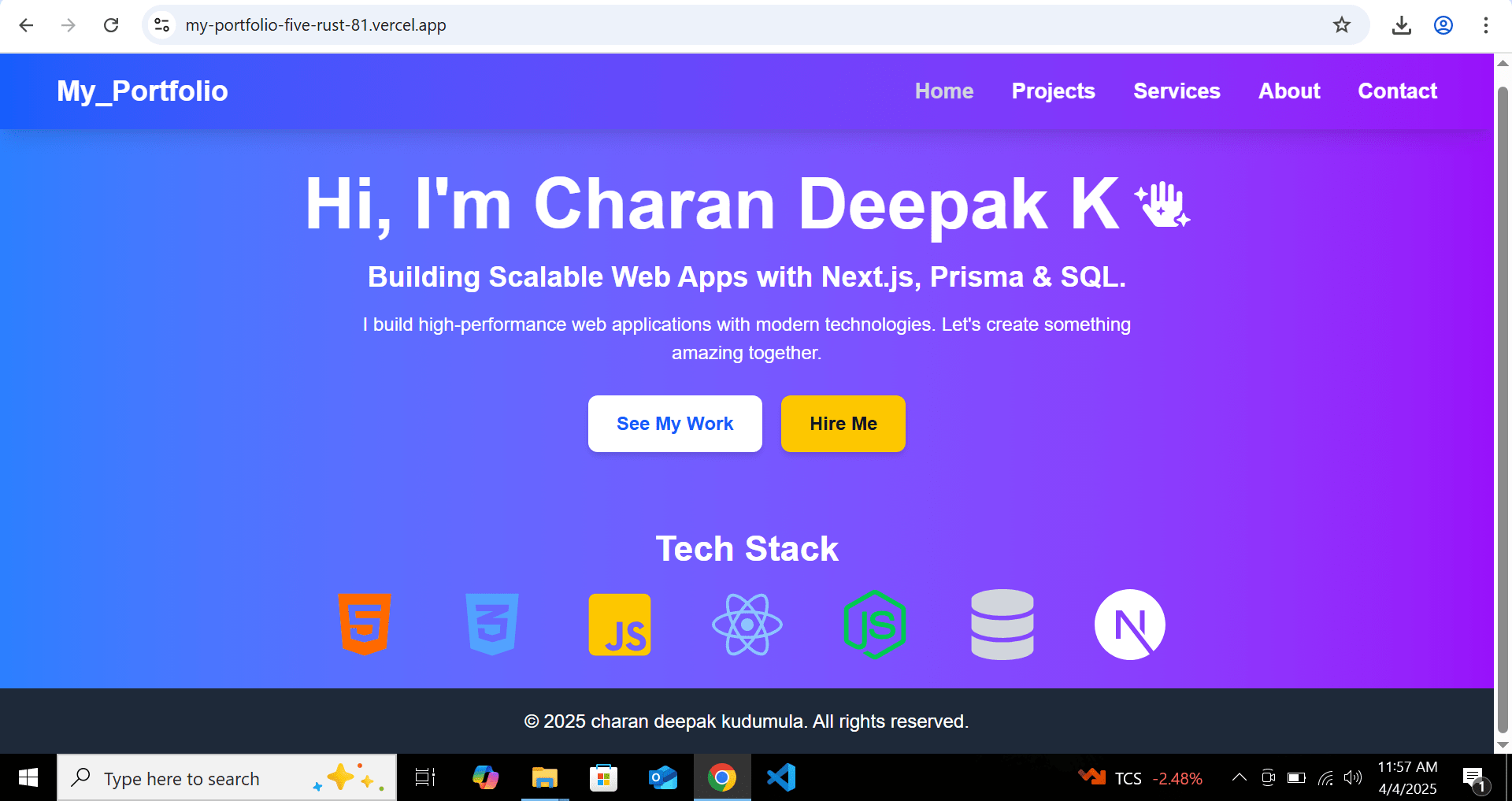
Task: Click the JavaScript JS icon
Action: click(620, 625)
